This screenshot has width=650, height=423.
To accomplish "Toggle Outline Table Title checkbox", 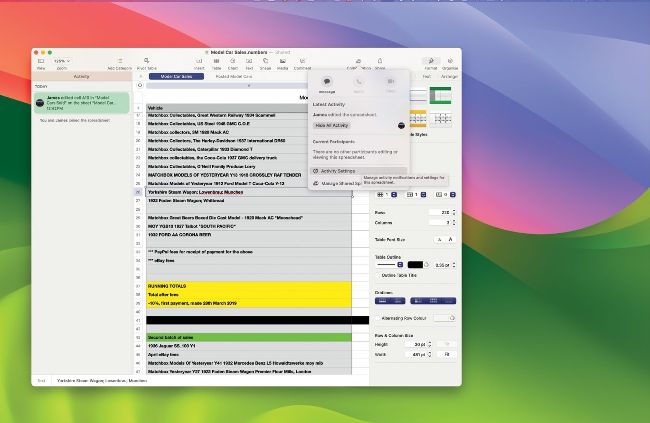I will point(378,275).
